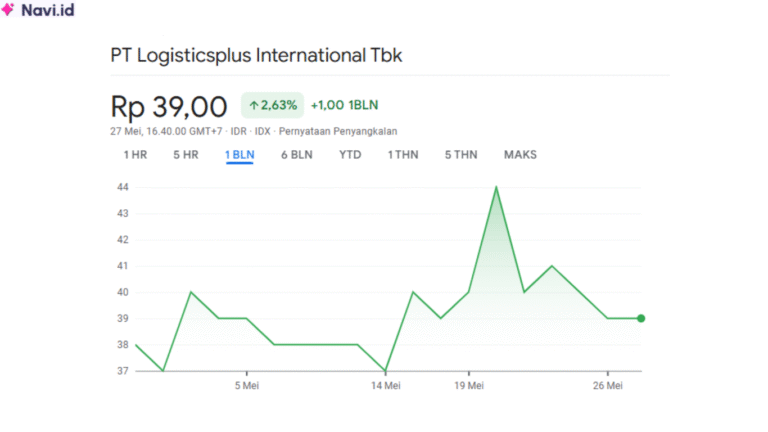Click the '+1,00 1BLN' change text
The height and width of the screenshot is (432, 768).
click(x=344, y=105)
